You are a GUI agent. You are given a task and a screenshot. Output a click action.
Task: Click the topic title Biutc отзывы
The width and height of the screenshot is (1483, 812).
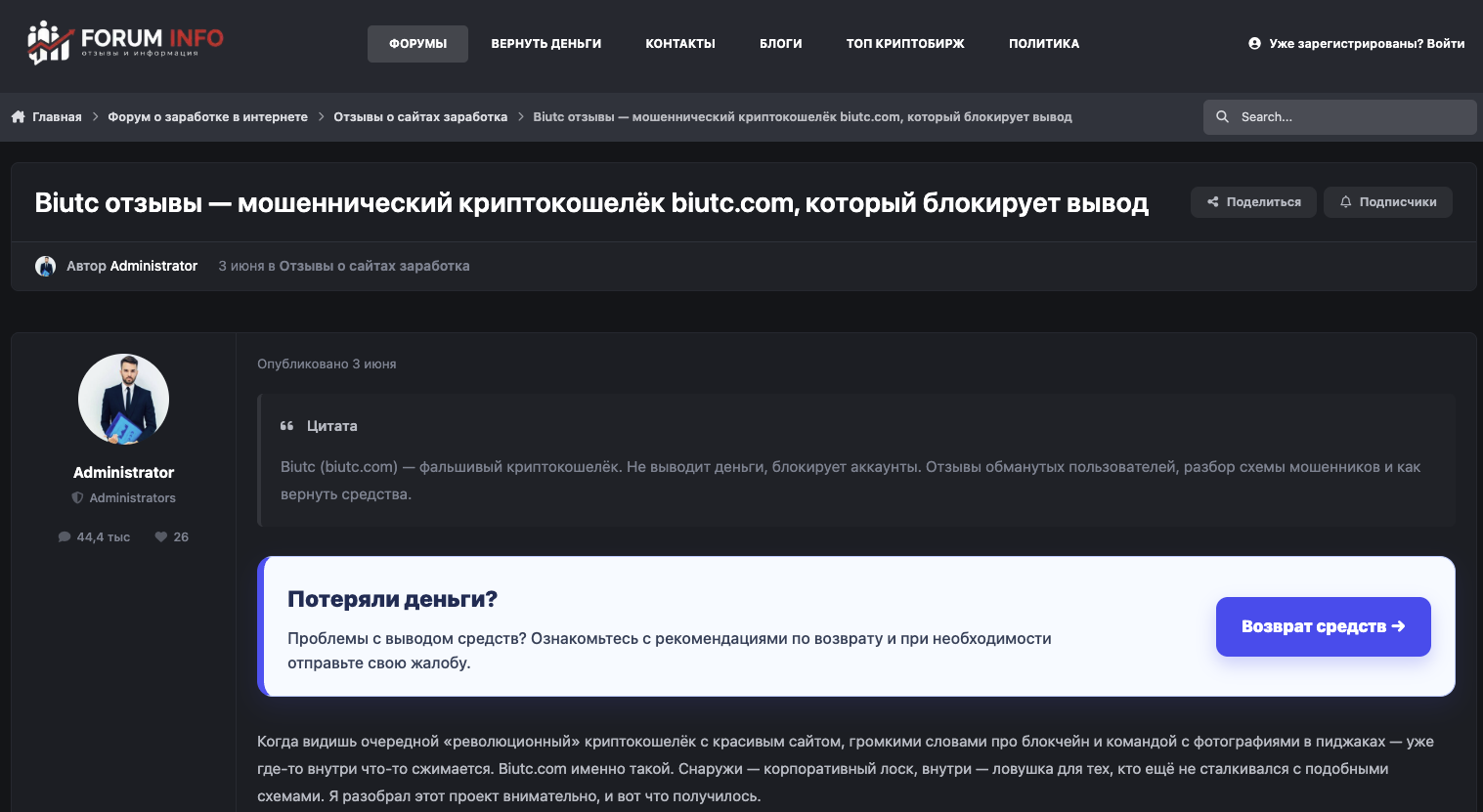[x=591, y=203]
